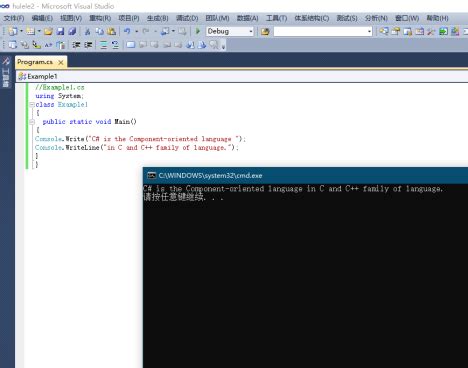Viewport: 468px width, 368px height.
Task: Click the New Project toolbar icon
Action: (x=13, y=31)
